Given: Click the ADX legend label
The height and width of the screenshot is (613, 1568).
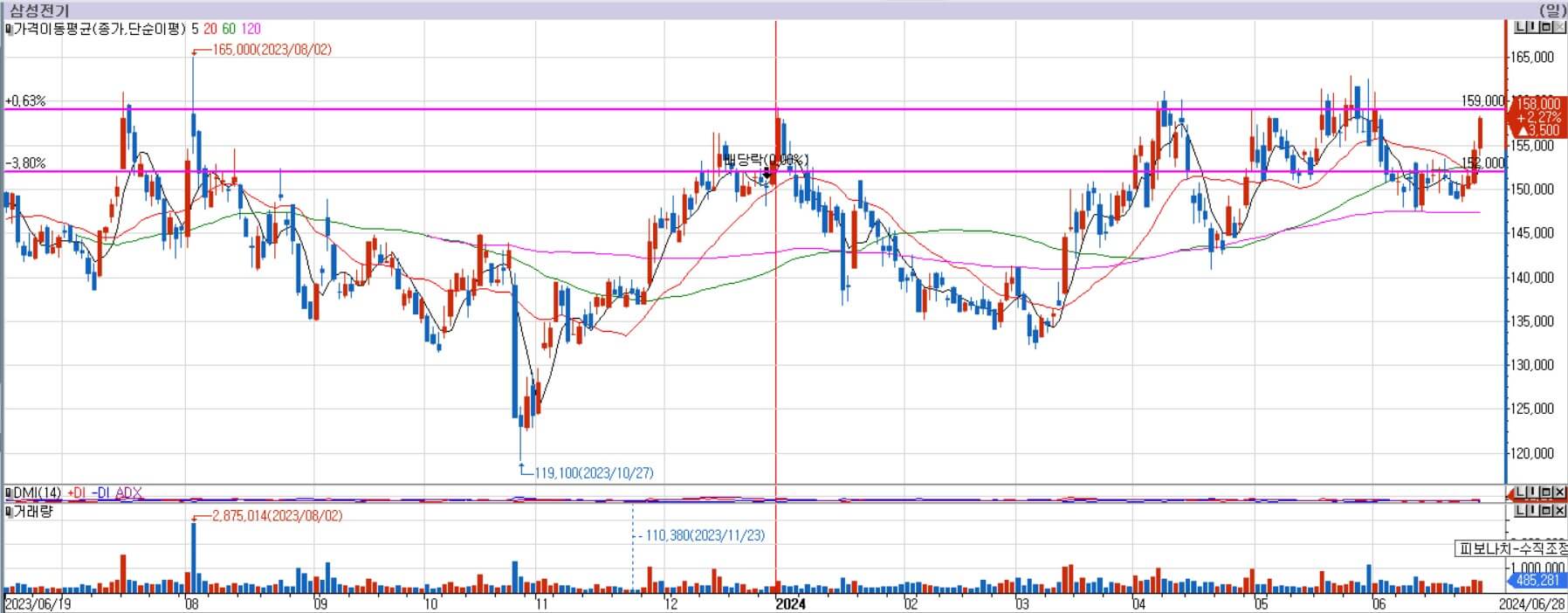Looking at the screenshot, I should pos(128,493).
